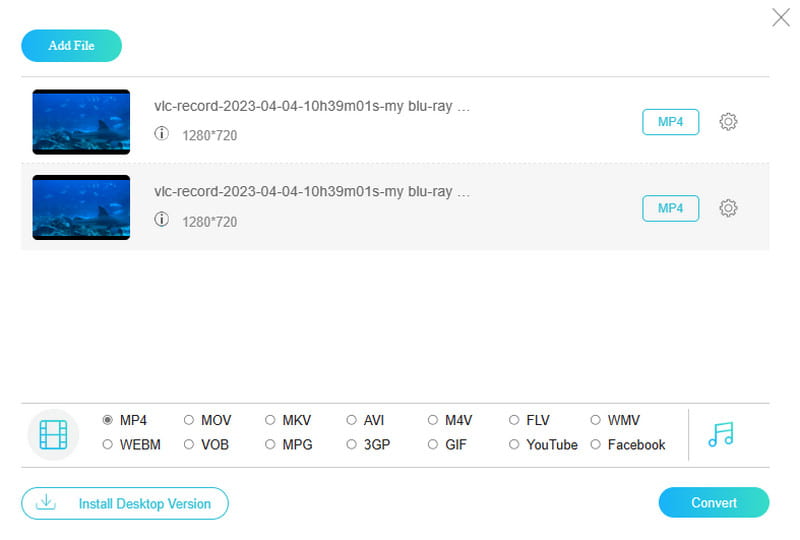
Task: Click thumbnail of second video
Action: [81, 208]
